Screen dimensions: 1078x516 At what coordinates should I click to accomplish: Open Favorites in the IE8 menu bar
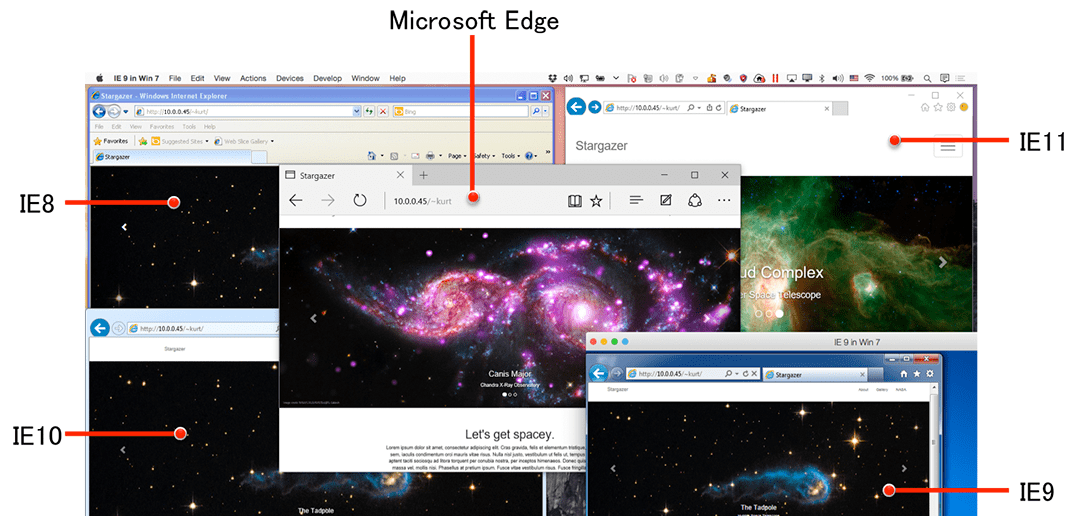[x=162, y=127]
